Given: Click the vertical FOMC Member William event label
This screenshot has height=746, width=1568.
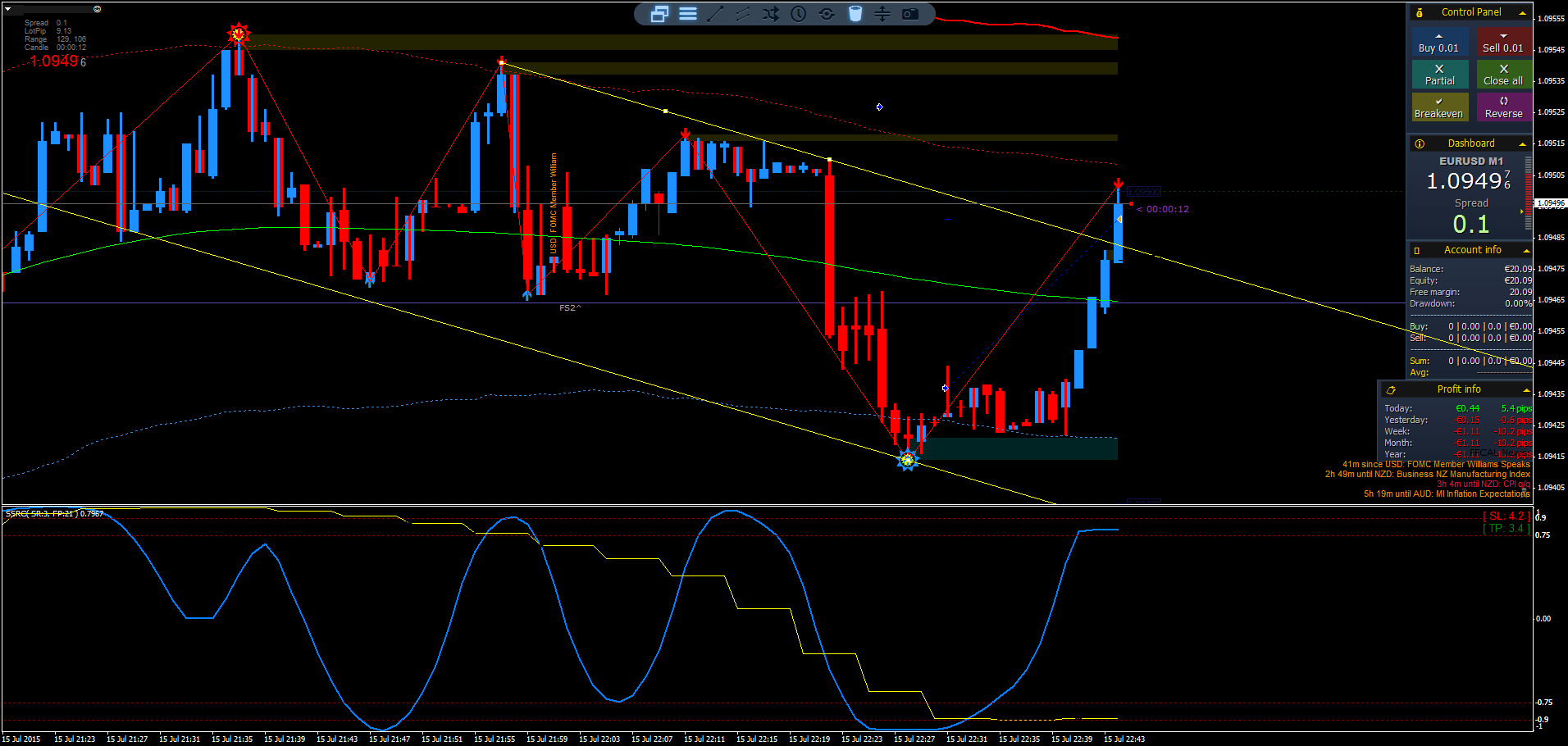Looking at the screenshot, I should tap(554, 203).
